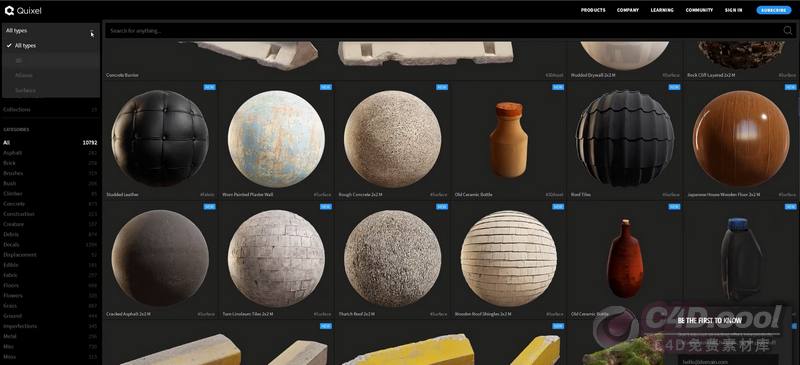The height and width of the screenshot is (365, 800).
Task: Select the Floors category
Action: 50,285
